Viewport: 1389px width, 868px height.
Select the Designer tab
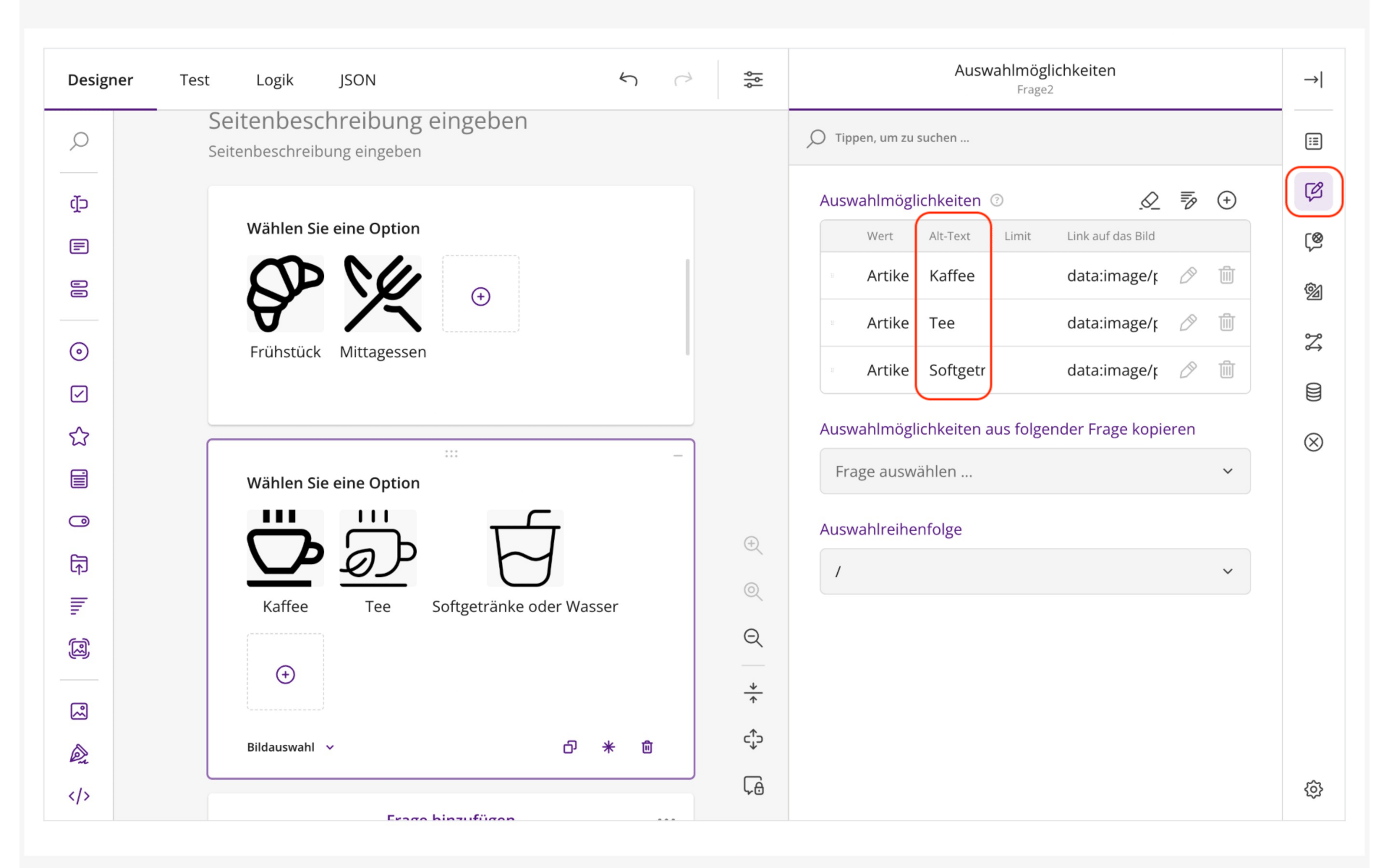[x=100, y=80]
